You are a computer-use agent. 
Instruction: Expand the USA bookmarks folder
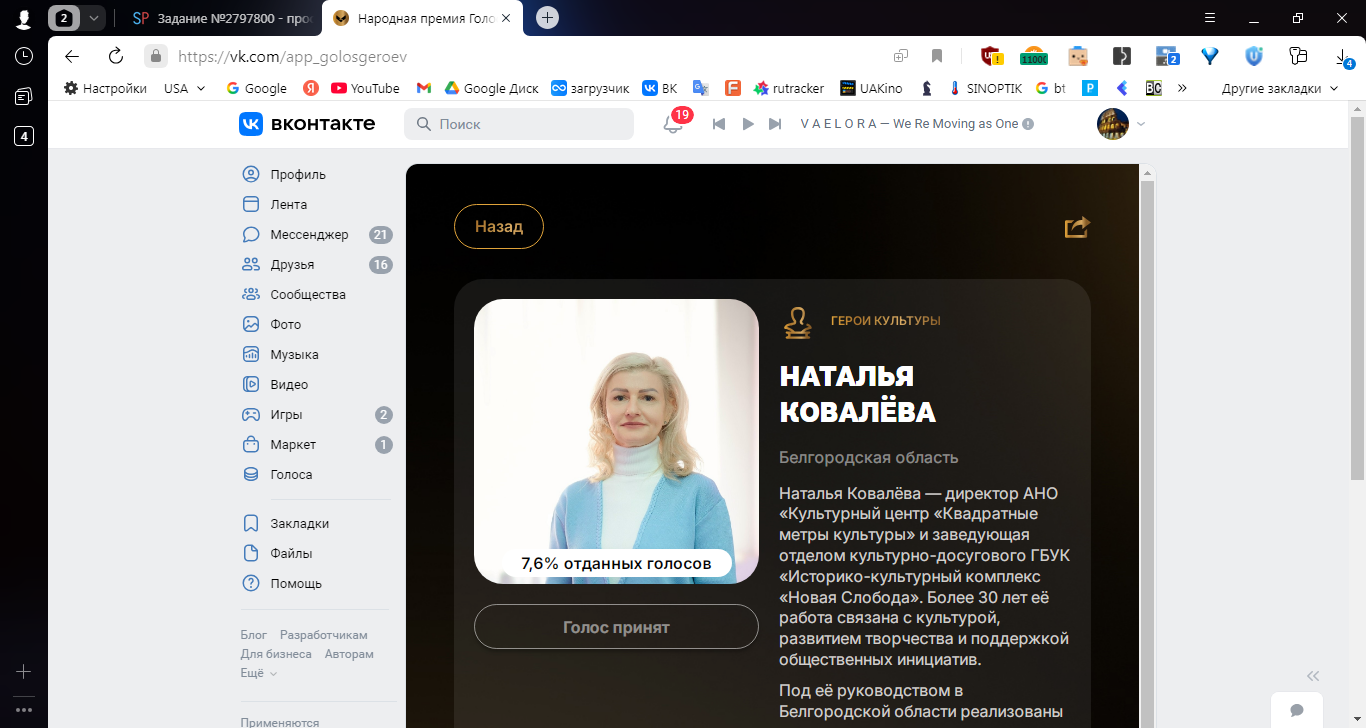tap(185, 88)
